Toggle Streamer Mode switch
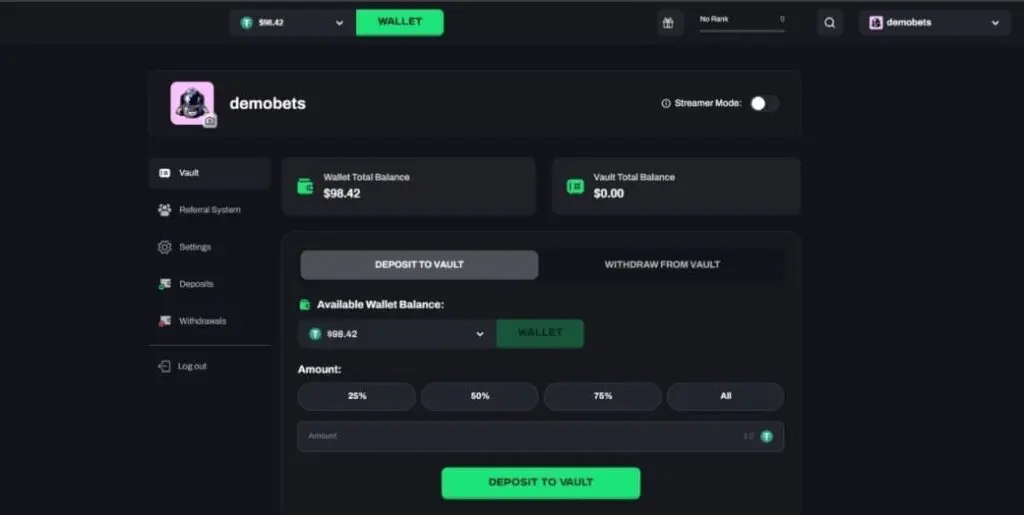Viewport: 1024px width, 515px height. point(764,103)
